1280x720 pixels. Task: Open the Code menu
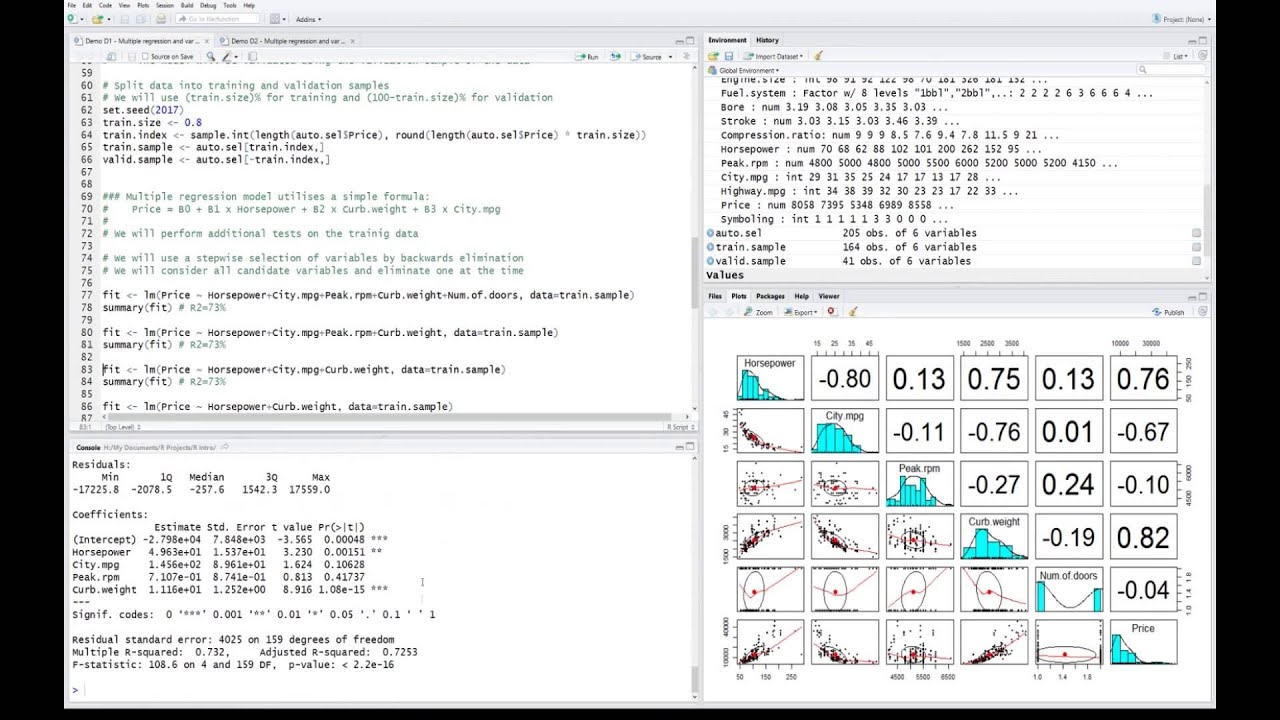pos(105,5)
